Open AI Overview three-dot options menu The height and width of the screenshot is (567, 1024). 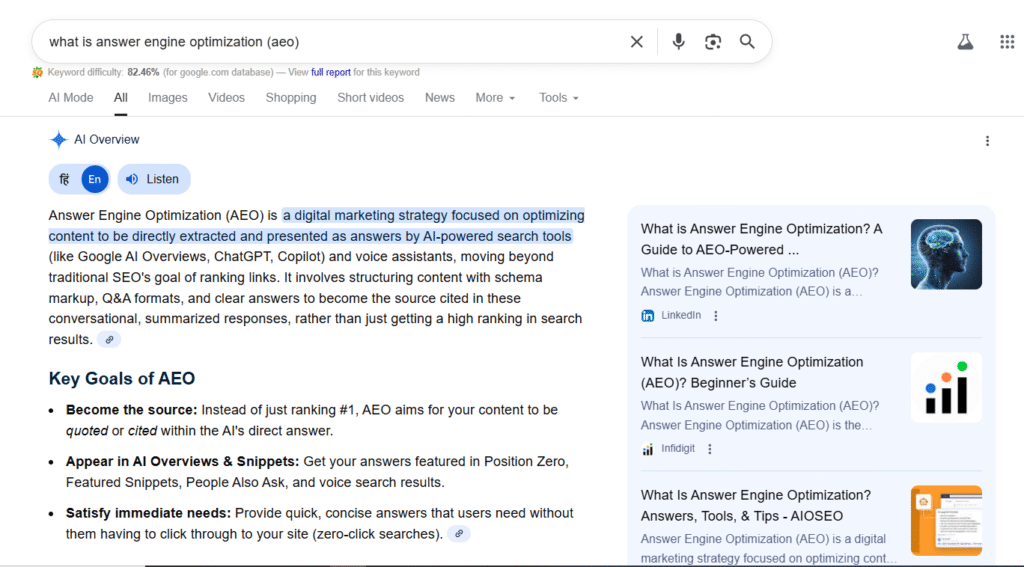coord(987,140)
